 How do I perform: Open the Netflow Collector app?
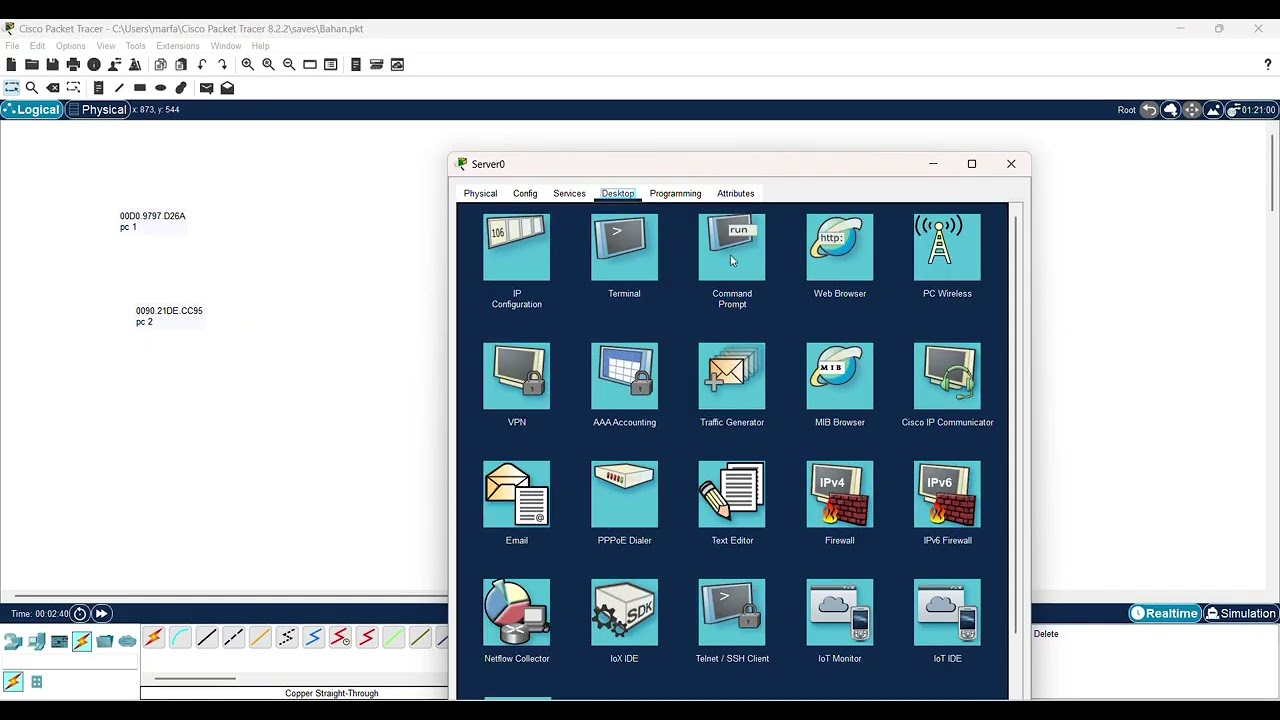516,612
